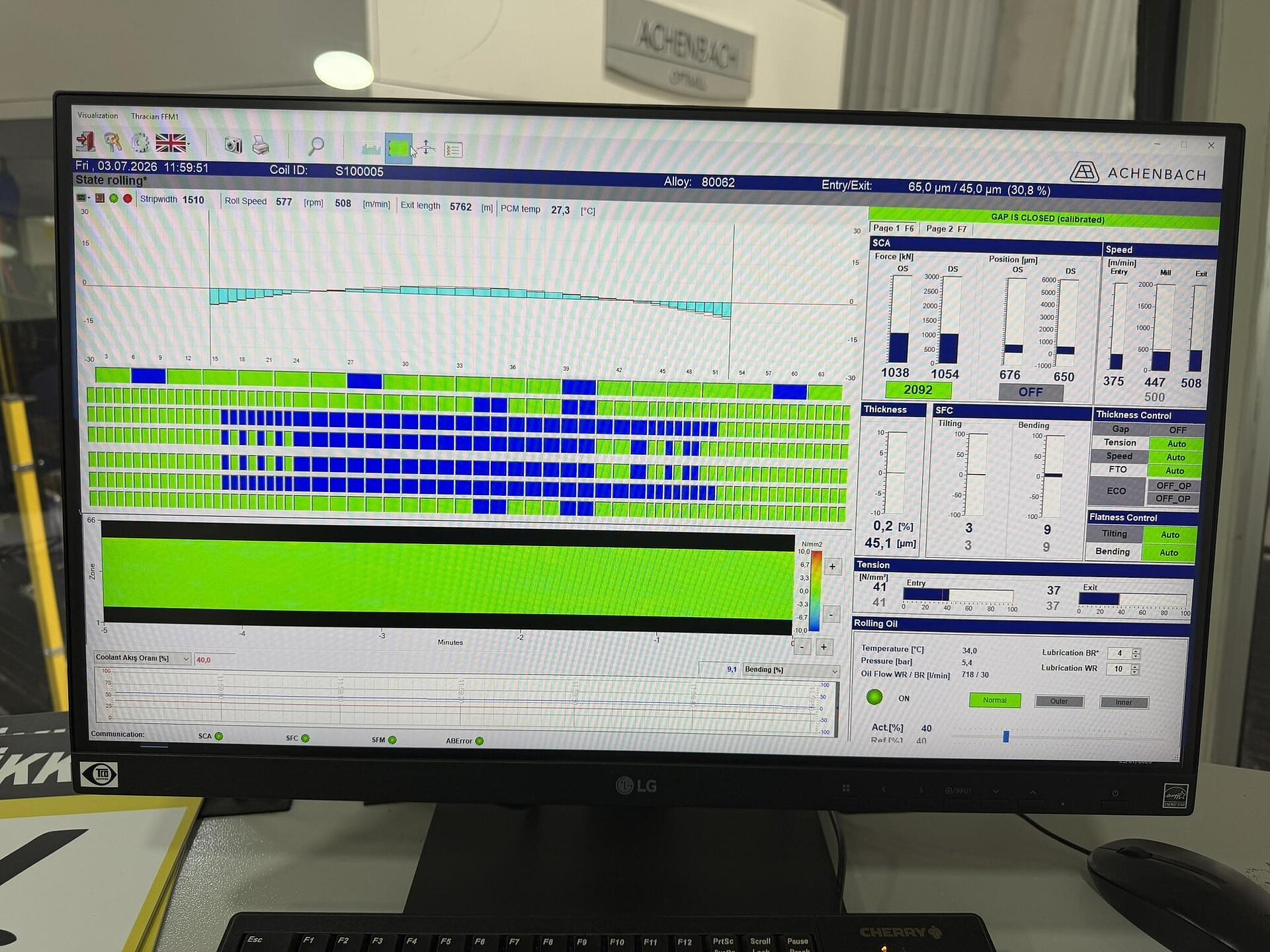Open the small display mode dropdown below State rolling
Image resolution: width=1270 pixels, height=952 pixels.
pyautogui.click(x=83, y=198)
